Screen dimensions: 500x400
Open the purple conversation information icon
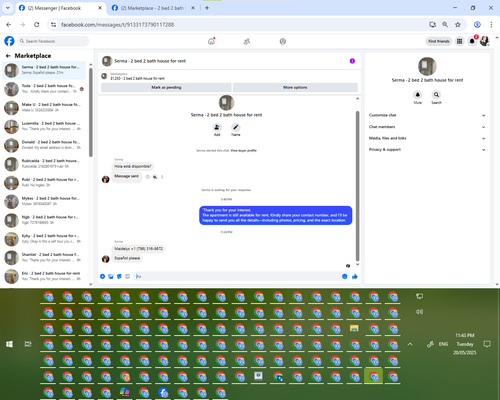[352, 61]
